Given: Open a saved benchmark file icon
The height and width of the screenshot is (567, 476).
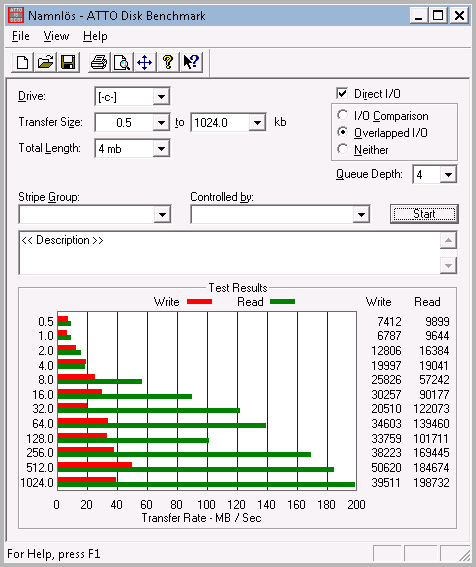Looking at the screenshot, I should 45,62.
